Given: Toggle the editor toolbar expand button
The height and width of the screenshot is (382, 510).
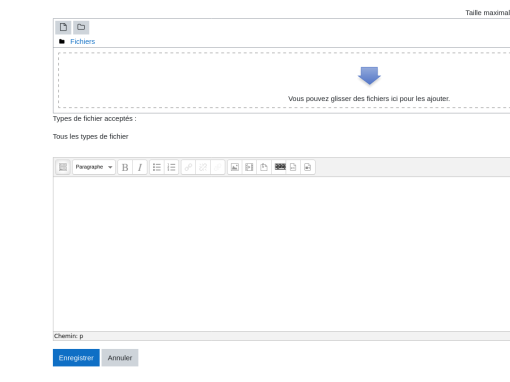Looking at the screenshot, I should 63,167.
